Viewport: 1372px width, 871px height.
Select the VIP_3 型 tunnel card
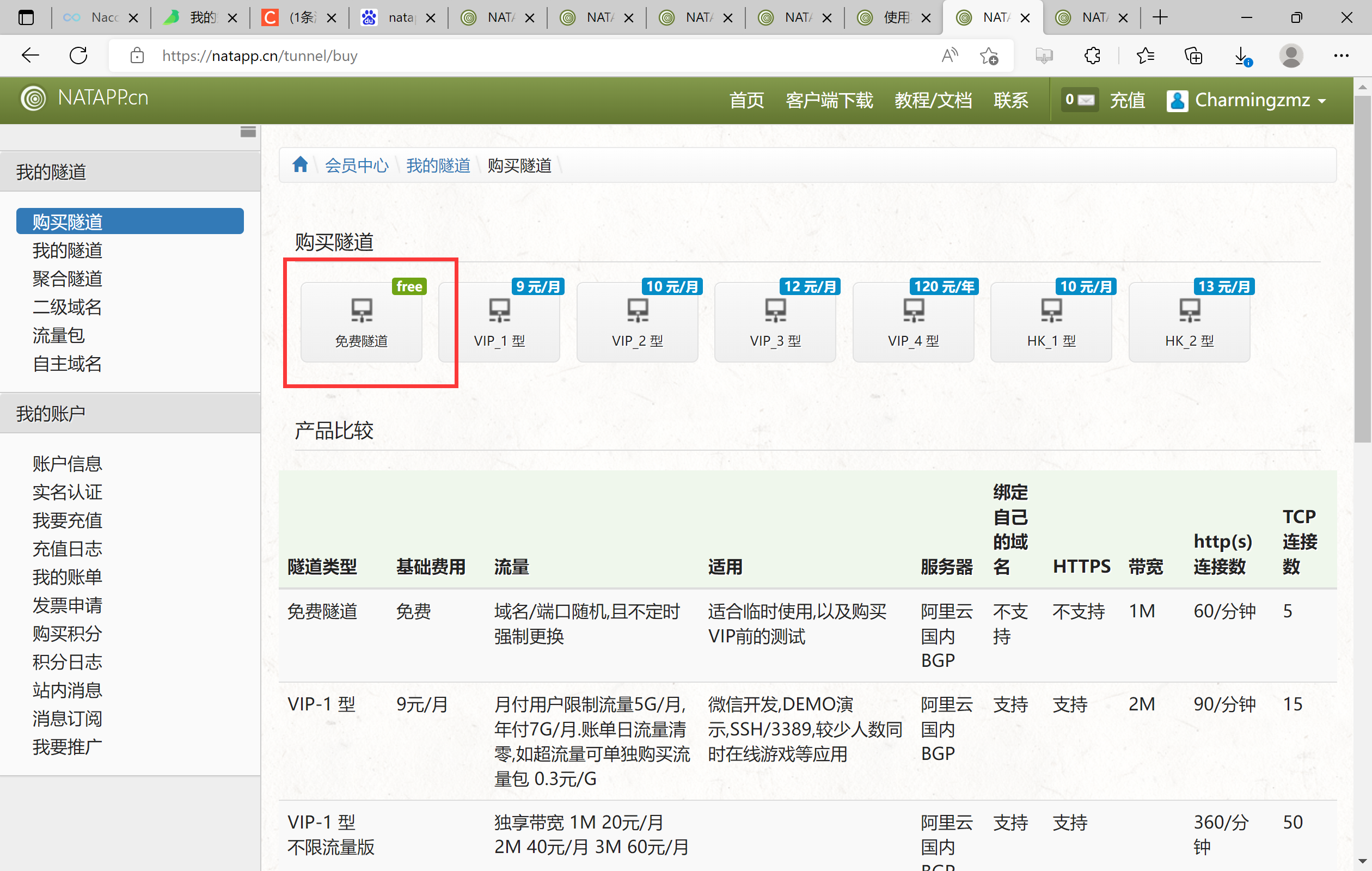[775, 322]
